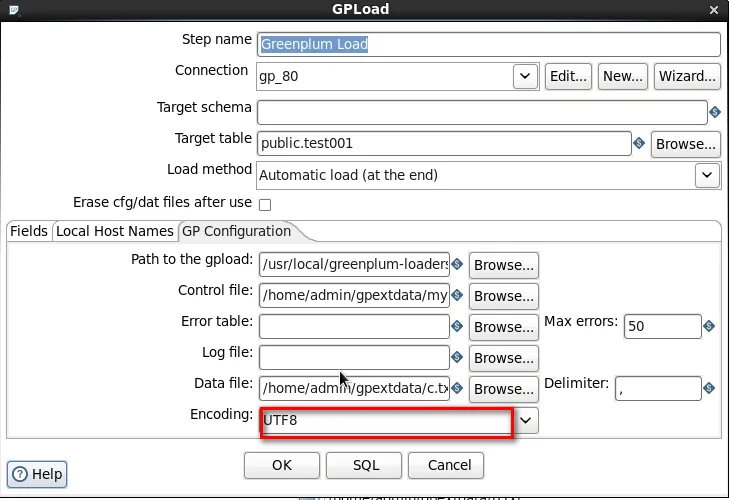Screen dimensions: 729x500
Task: Click the Encoding field showing UTF8
Action: point(386,420)
